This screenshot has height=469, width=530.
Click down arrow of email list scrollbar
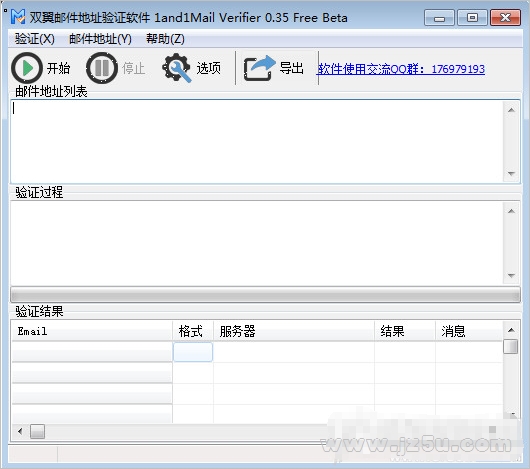[511, 174]
